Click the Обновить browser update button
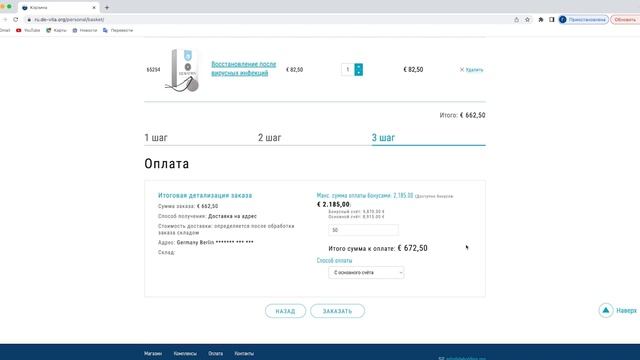 625,20
